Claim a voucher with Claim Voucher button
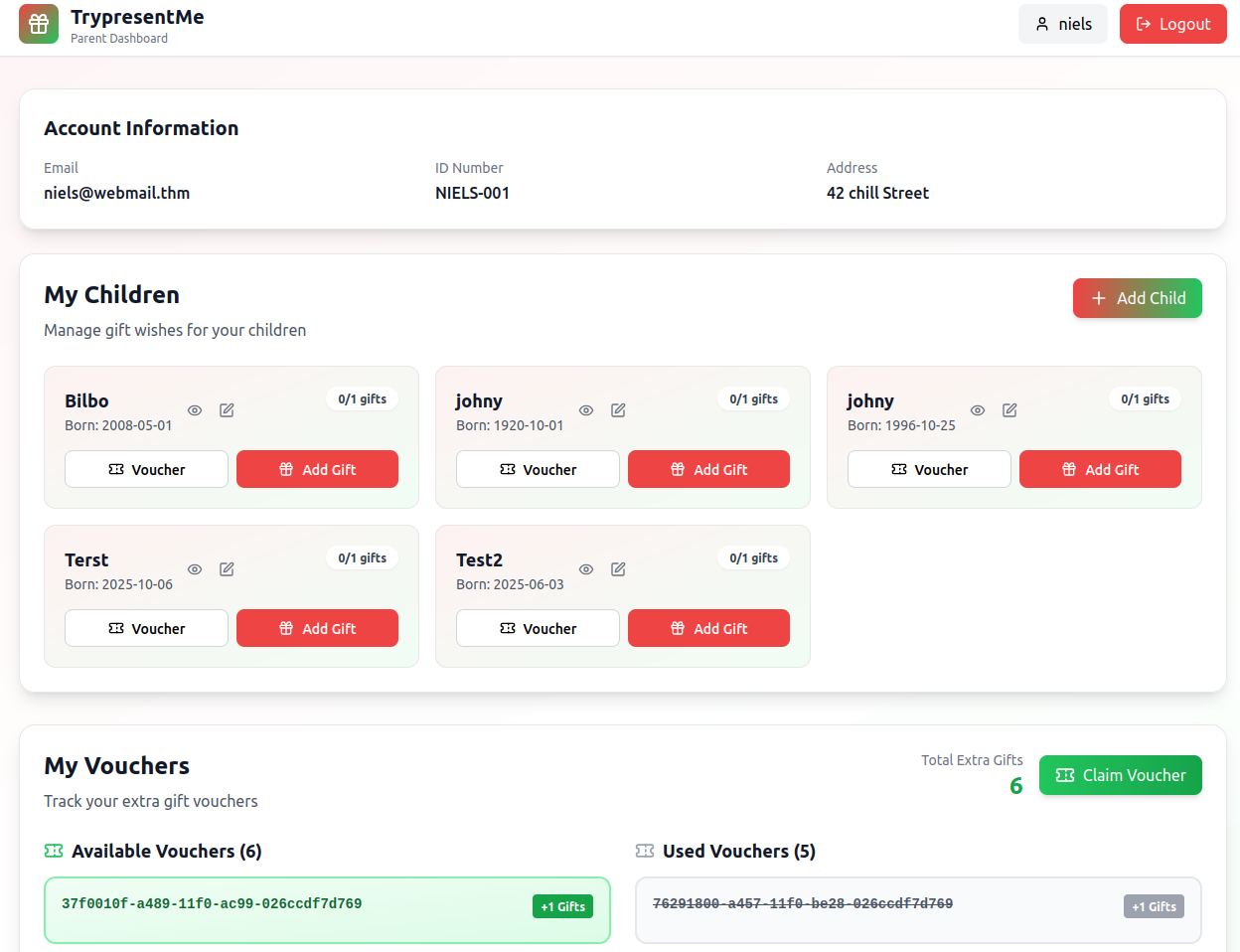This screenshot has height=952, width=1240. (1120, 775)
